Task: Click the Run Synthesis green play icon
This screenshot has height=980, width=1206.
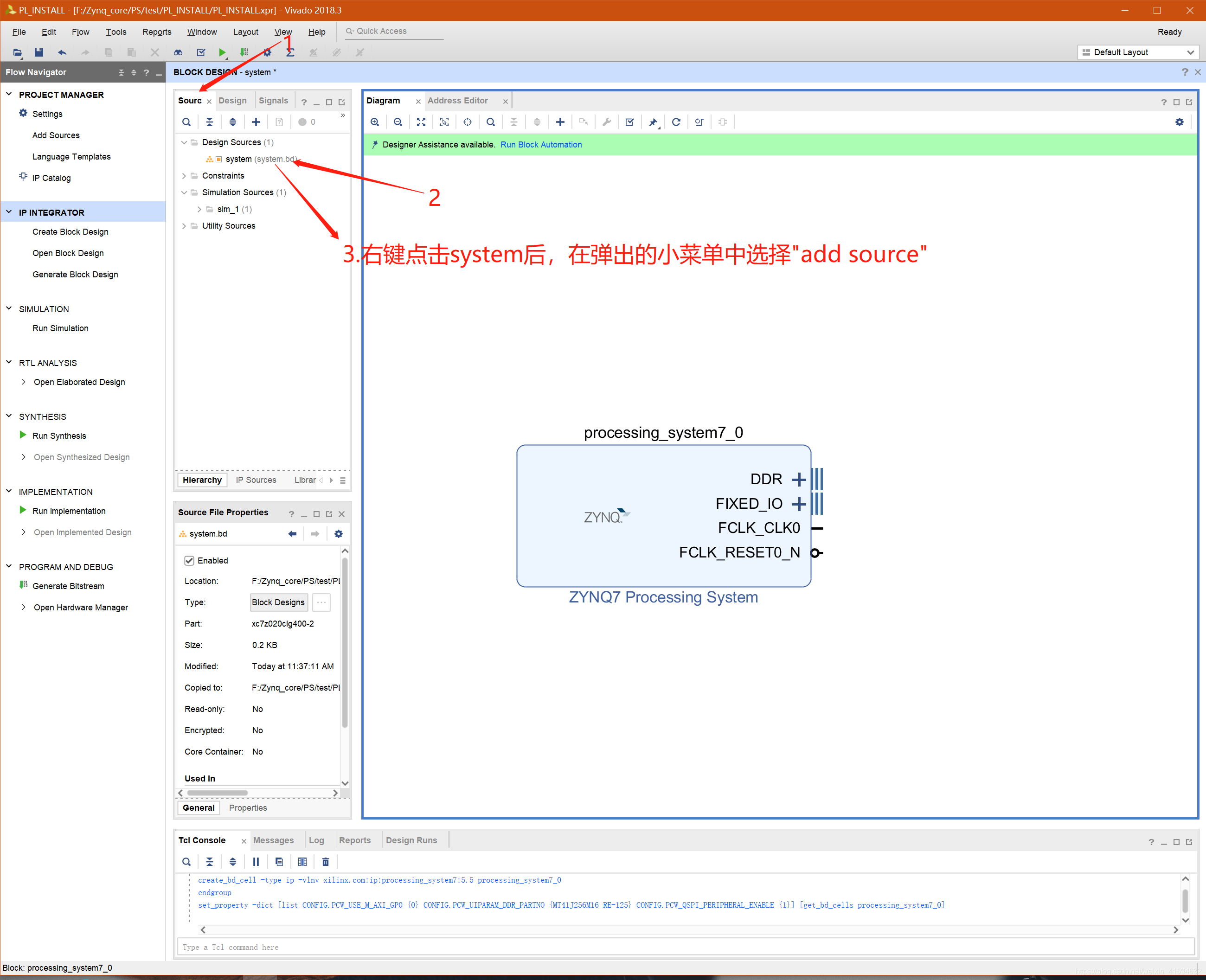Action: coord(23,435)
